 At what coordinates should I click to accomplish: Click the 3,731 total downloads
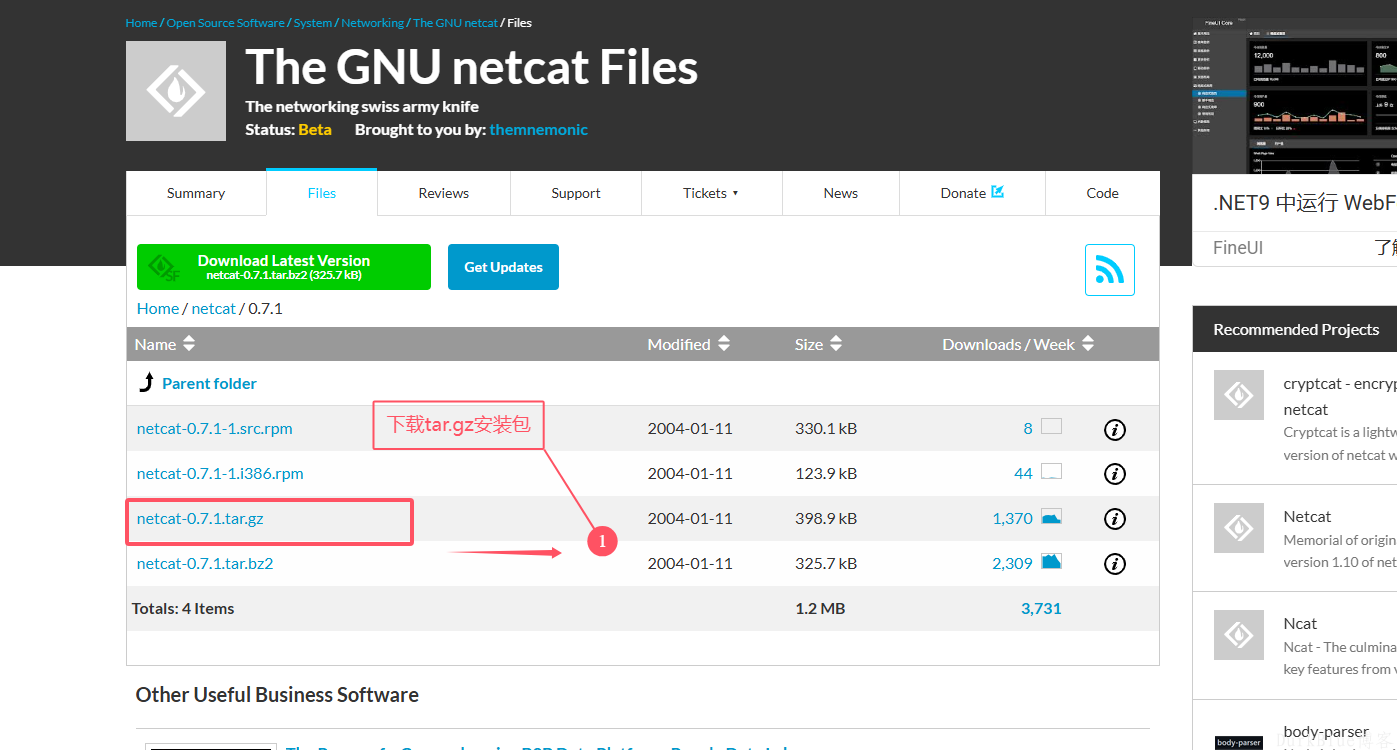tap(1041, 609)
